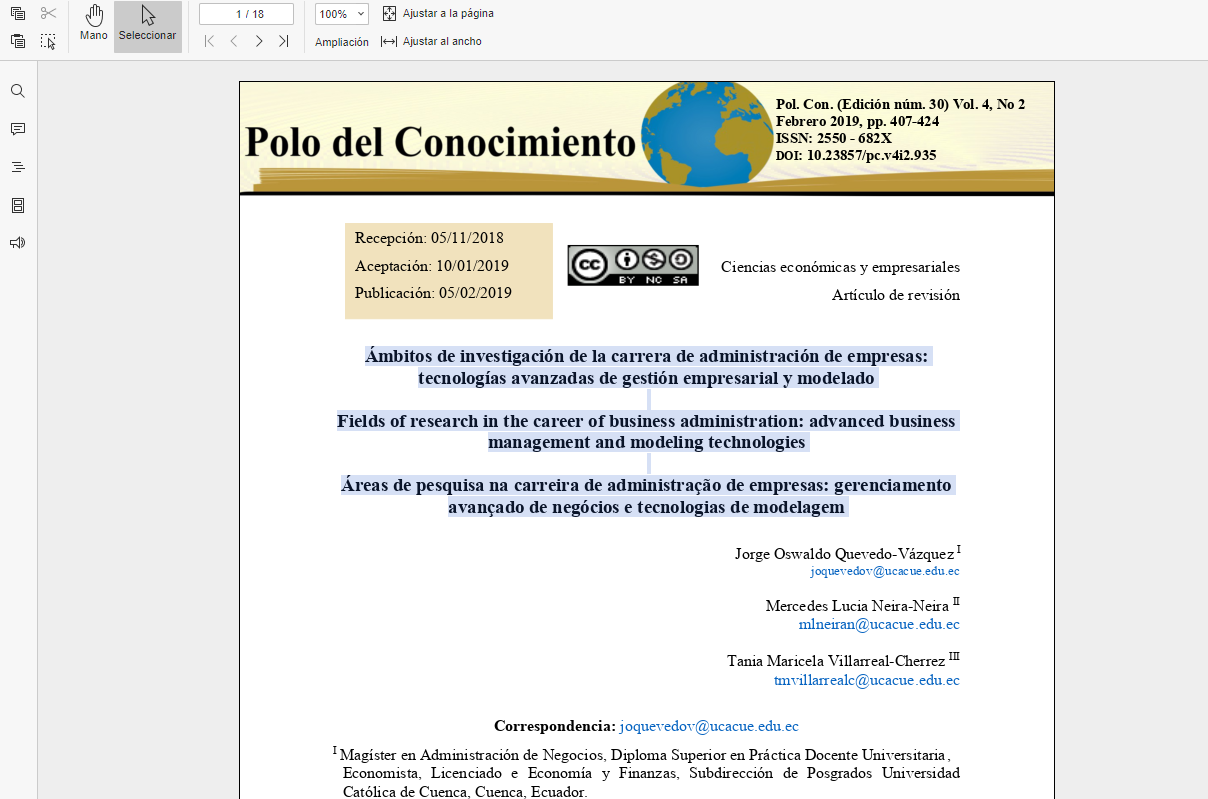Click the page number field showing 1 / 18
Screen dimensions: 1208x799
246,14
